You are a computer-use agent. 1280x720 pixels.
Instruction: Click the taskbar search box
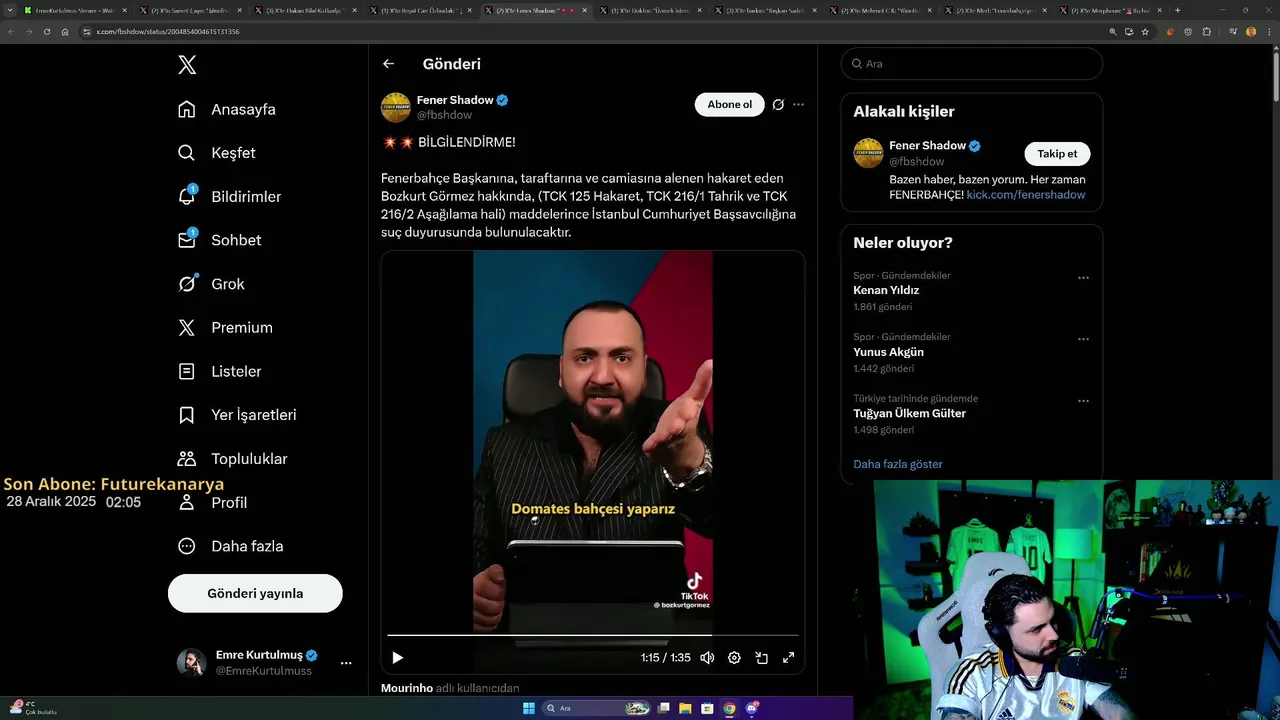(597, 708)
